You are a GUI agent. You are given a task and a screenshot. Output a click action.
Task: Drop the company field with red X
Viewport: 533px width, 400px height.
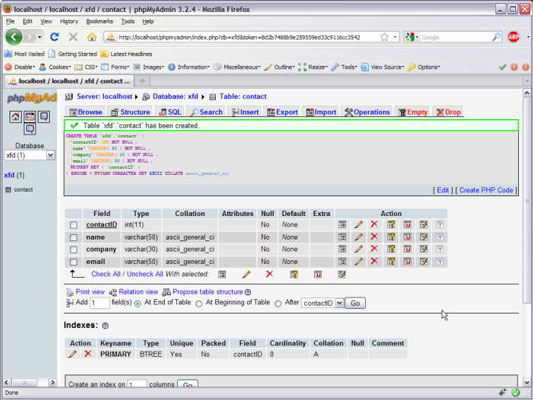click(x=374, y=249)
